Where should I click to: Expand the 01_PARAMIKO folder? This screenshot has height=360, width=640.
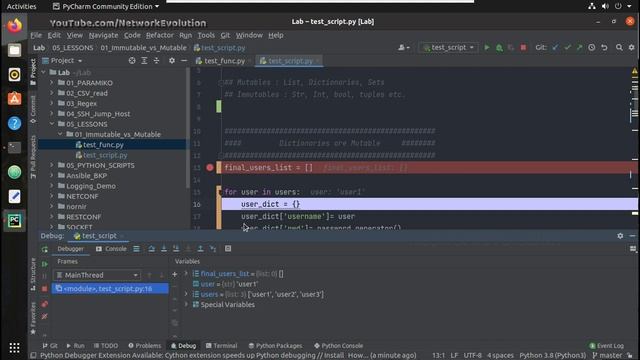click(52, 83)
